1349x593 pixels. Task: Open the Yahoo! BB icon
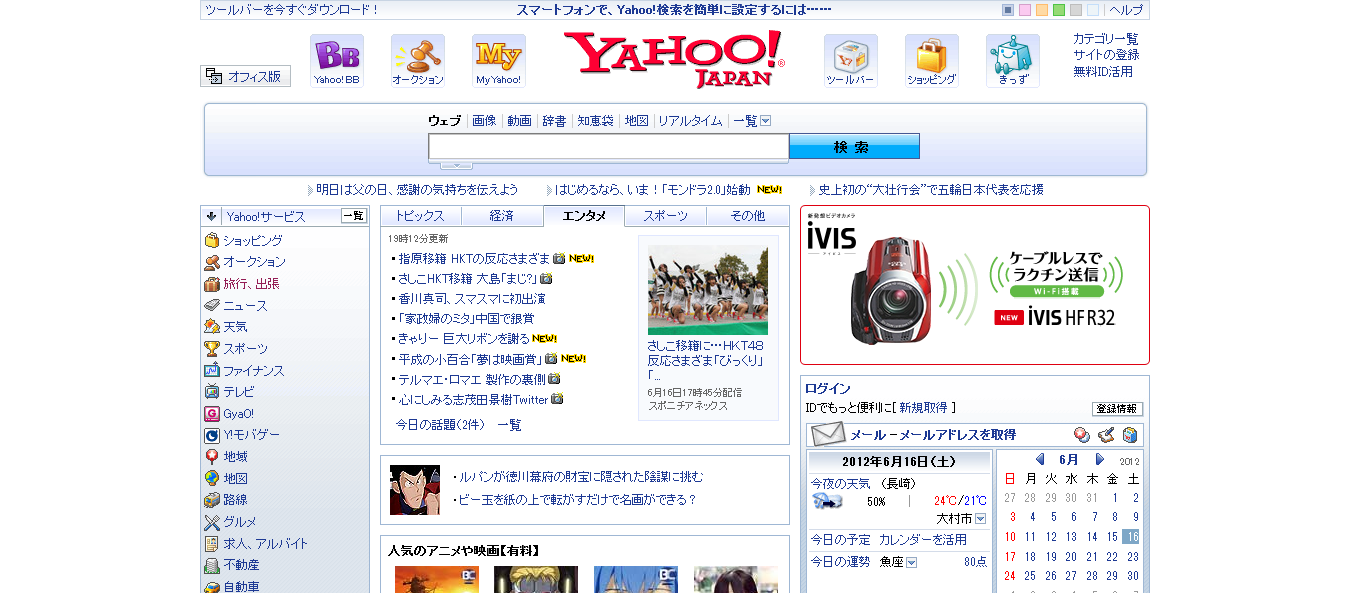[x=336, y=60]
